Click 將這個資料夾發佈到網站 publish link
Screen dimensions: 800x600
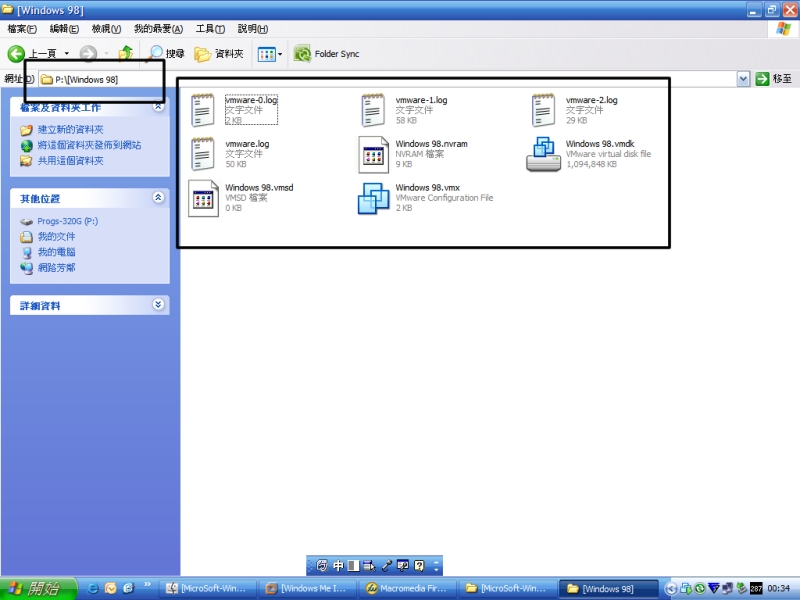(89, 145)
